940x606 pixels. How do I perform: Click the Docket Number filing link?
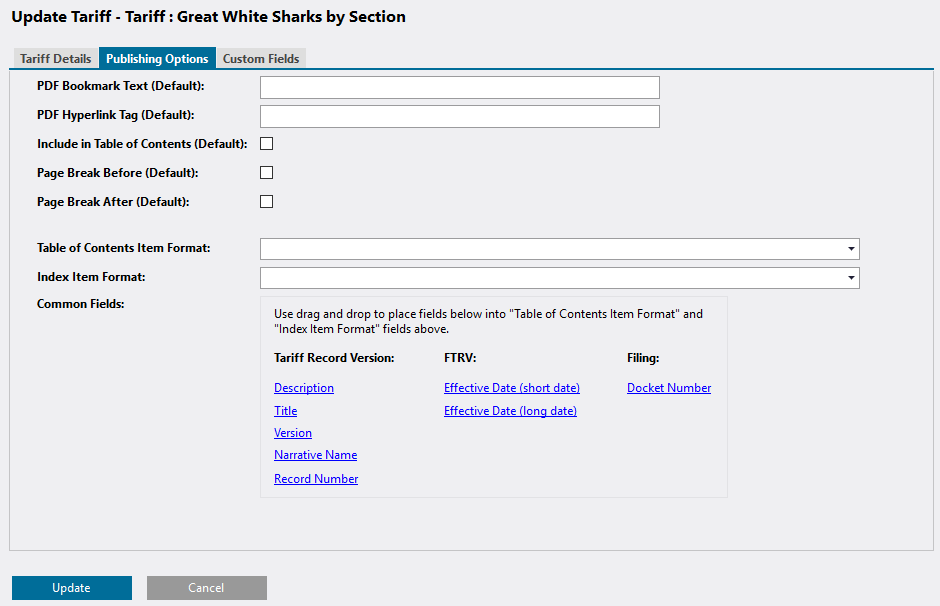(x=669, y=388)
